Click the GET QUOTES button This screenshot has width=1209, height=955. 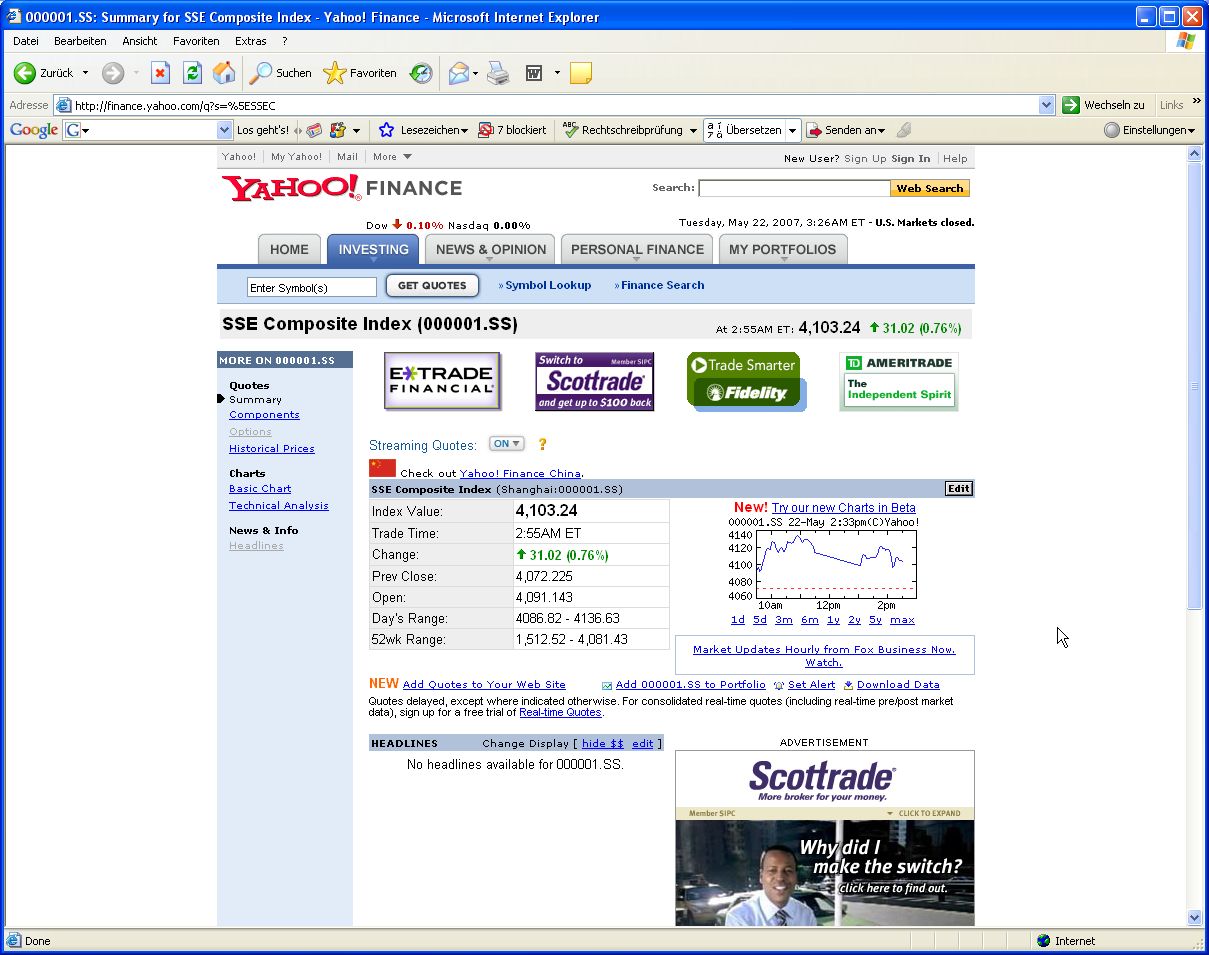pos(432,286)
